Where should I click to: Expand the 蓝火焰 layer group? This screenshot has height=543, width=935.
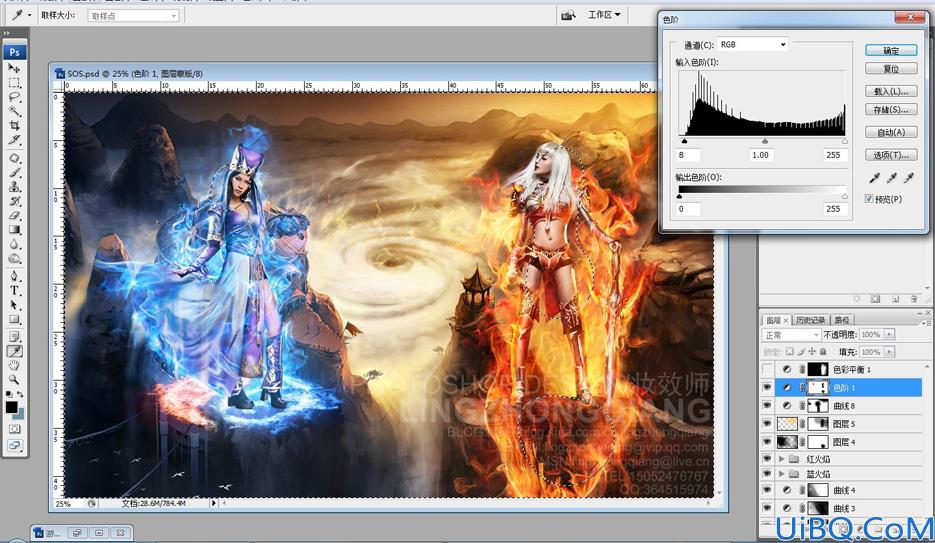click(781, 474)
